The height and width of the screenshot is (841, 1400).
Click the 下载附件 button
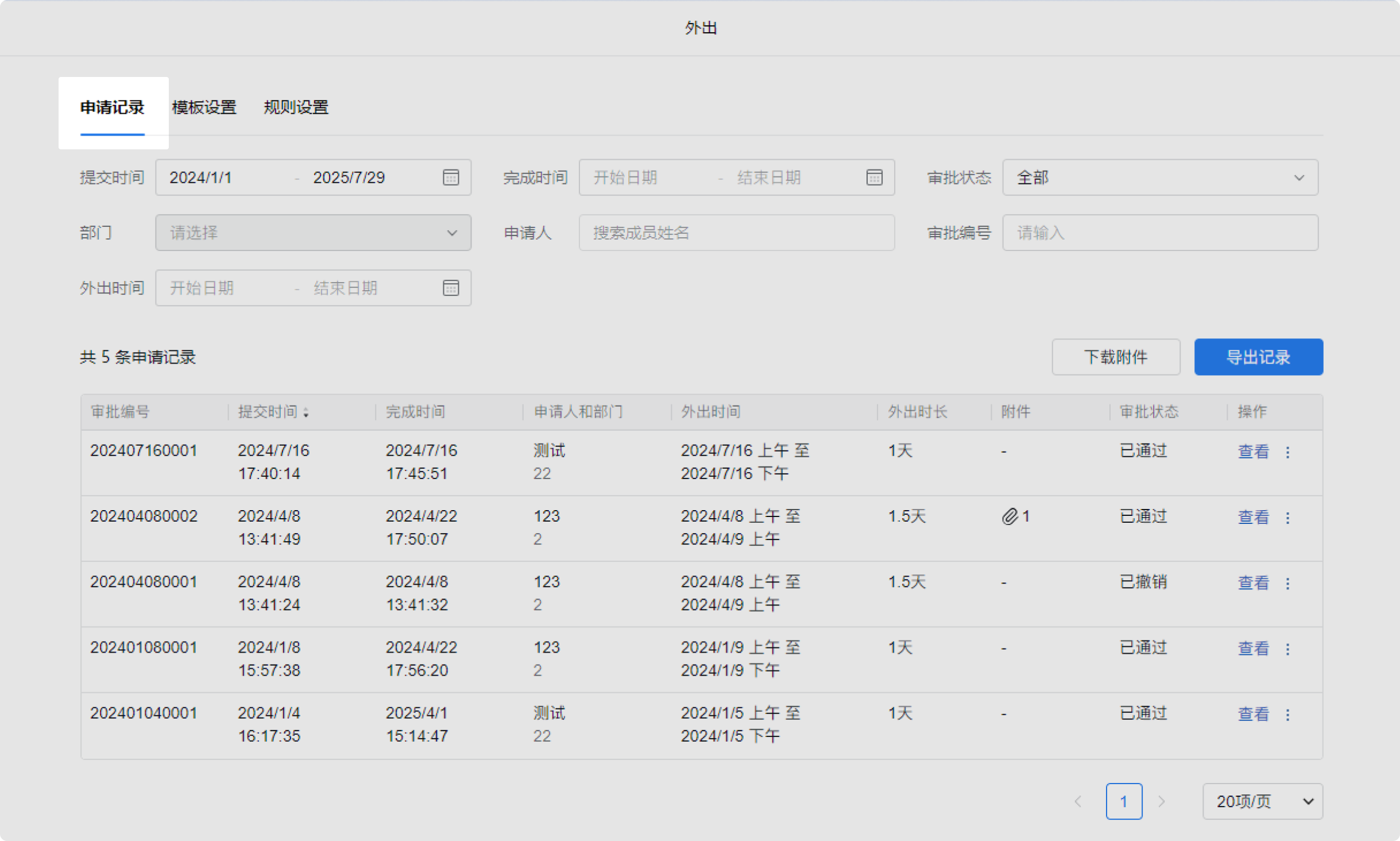click(x=1115, y=357)
